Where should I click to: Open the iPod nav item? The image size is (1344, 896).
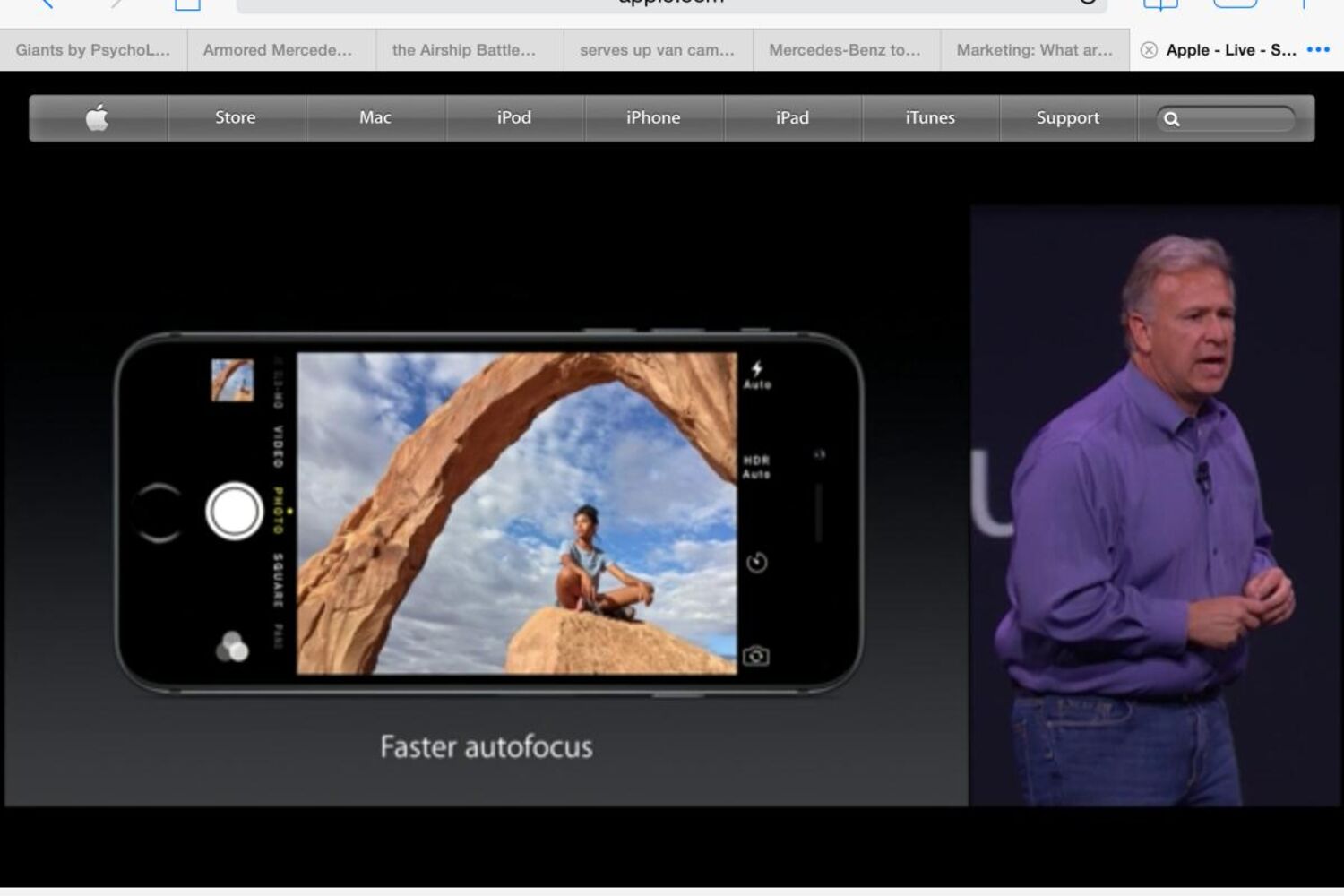point(514,117)
